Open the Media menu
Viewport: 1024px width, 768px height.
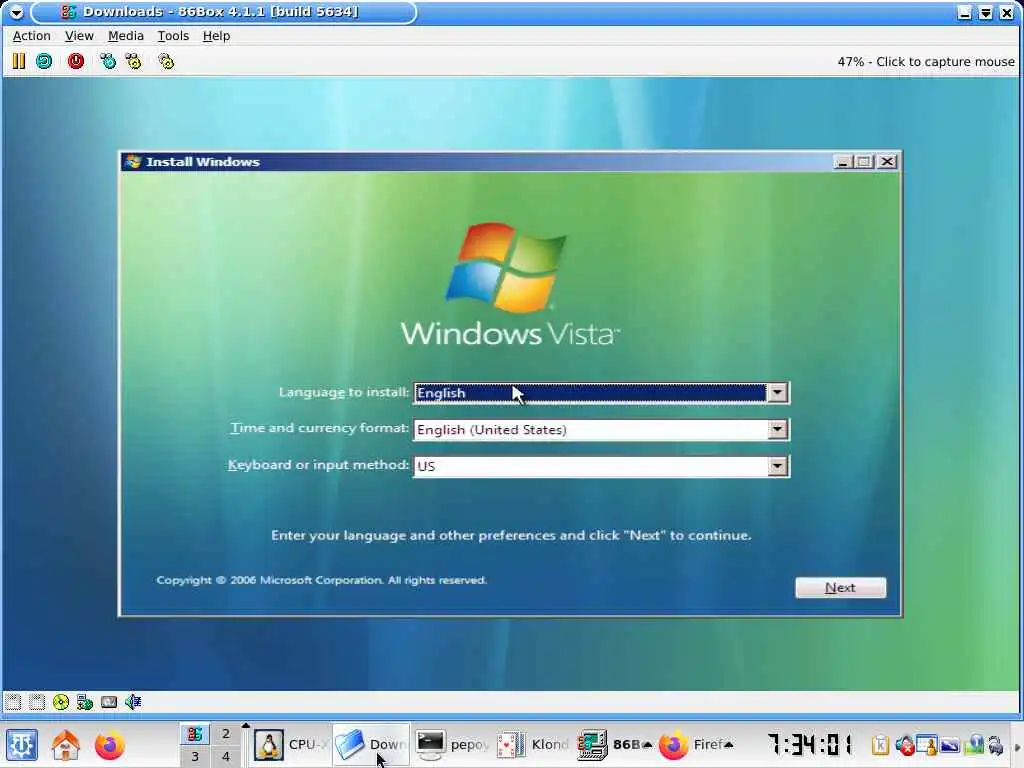pos(125,36)
